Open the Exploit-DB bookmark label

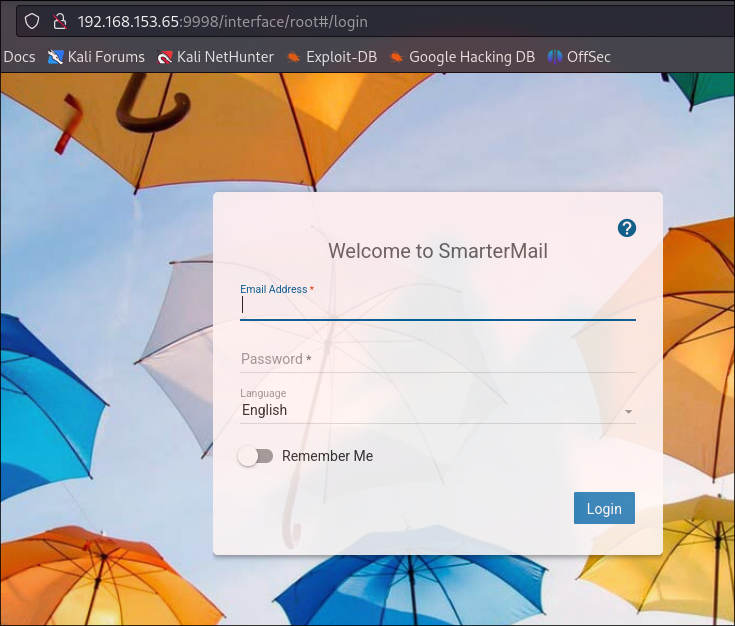(342, 57)
